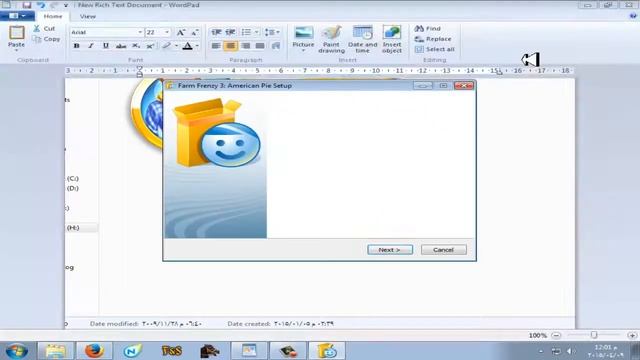Open Find in the Editing group
Screen dimensions: 640x360
428,29
